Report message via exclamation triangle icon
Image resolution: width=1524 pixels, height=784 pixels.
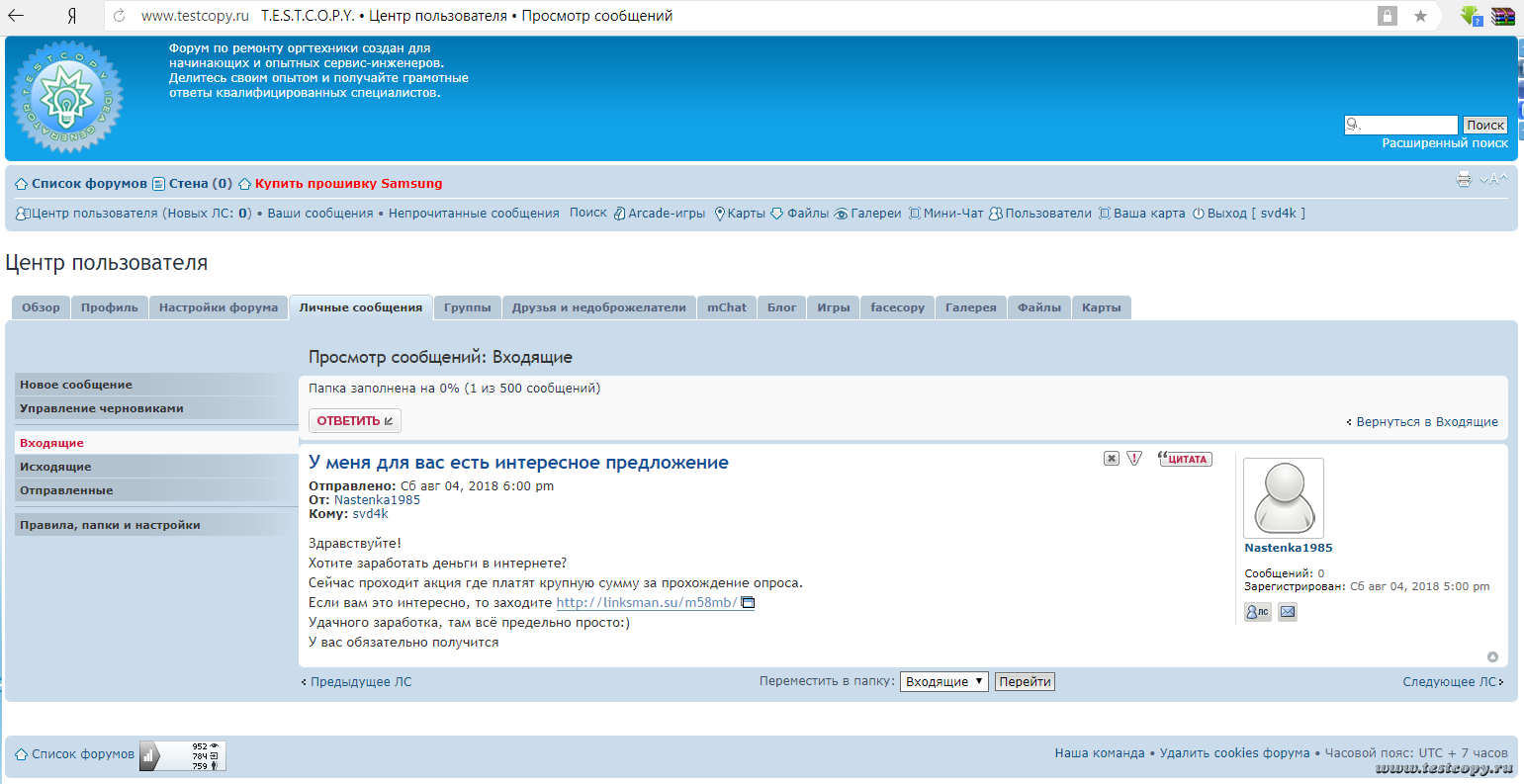pos(1134,459)
